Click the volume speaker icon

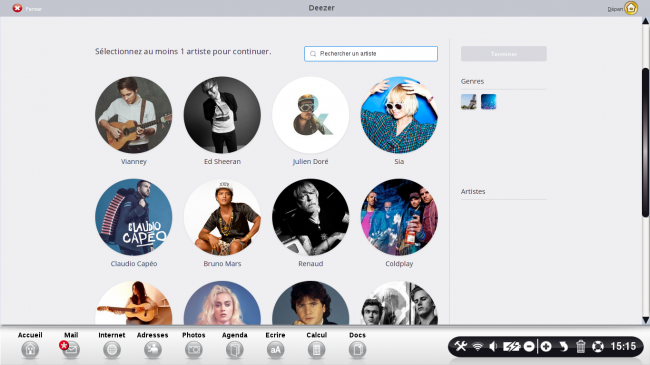493,346
